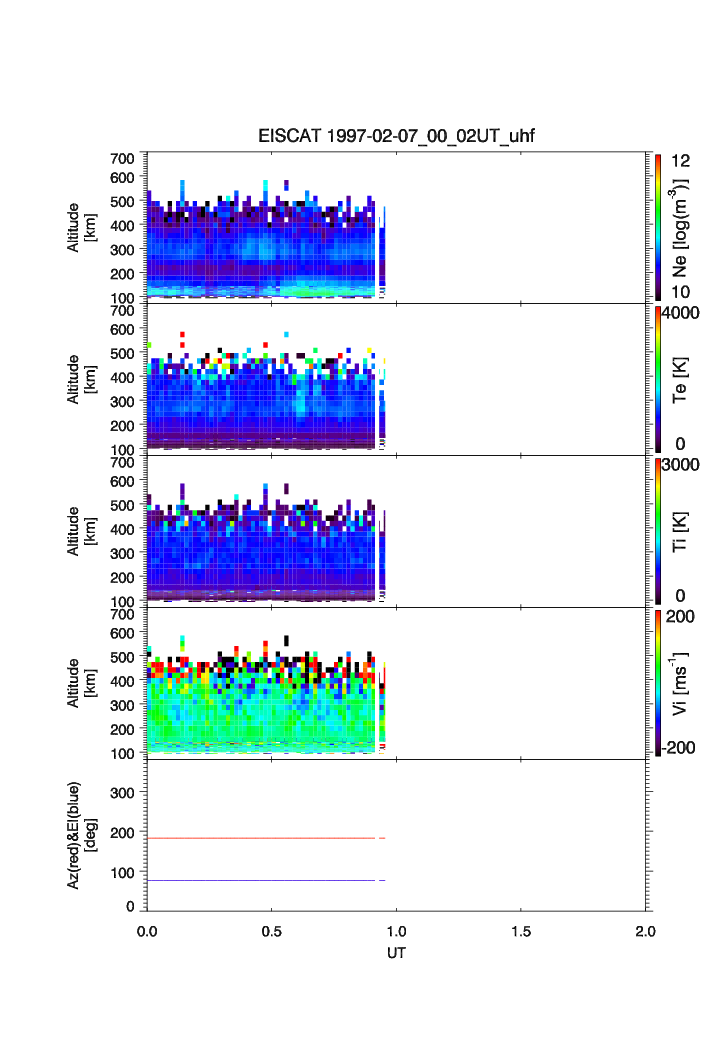The height and width of the screenshot is (1063, 708).
Task: Click the 300 tick on the Az/El axis
Action: 122,793
